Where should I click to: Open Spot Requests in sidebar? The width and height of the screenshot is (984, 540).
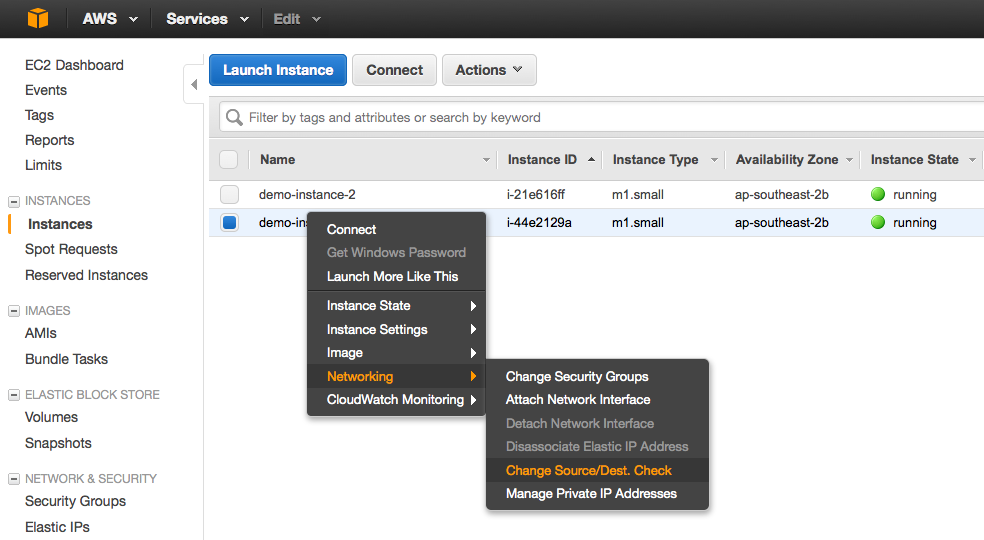(x=72, y=249)
